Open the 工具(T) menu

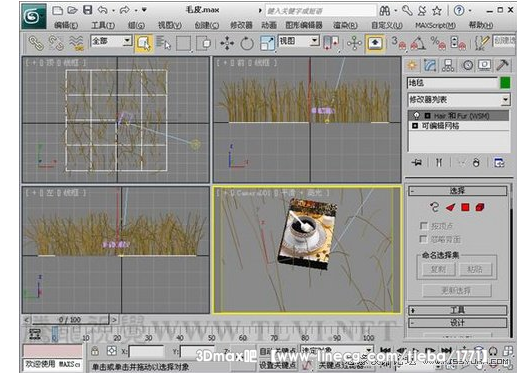pyautogui.click(x=103, y=25)
